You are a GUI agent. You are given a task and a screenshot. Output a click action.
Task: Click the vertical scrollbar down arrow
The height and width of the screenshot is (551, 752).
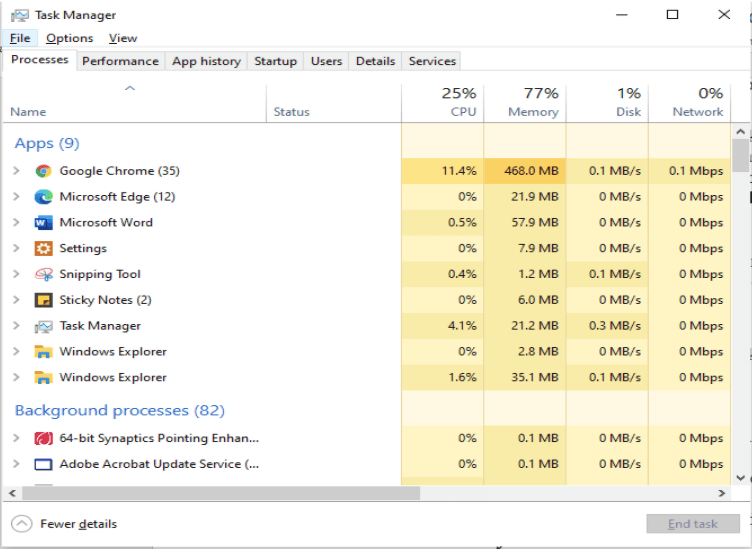(x=740, y=478)
